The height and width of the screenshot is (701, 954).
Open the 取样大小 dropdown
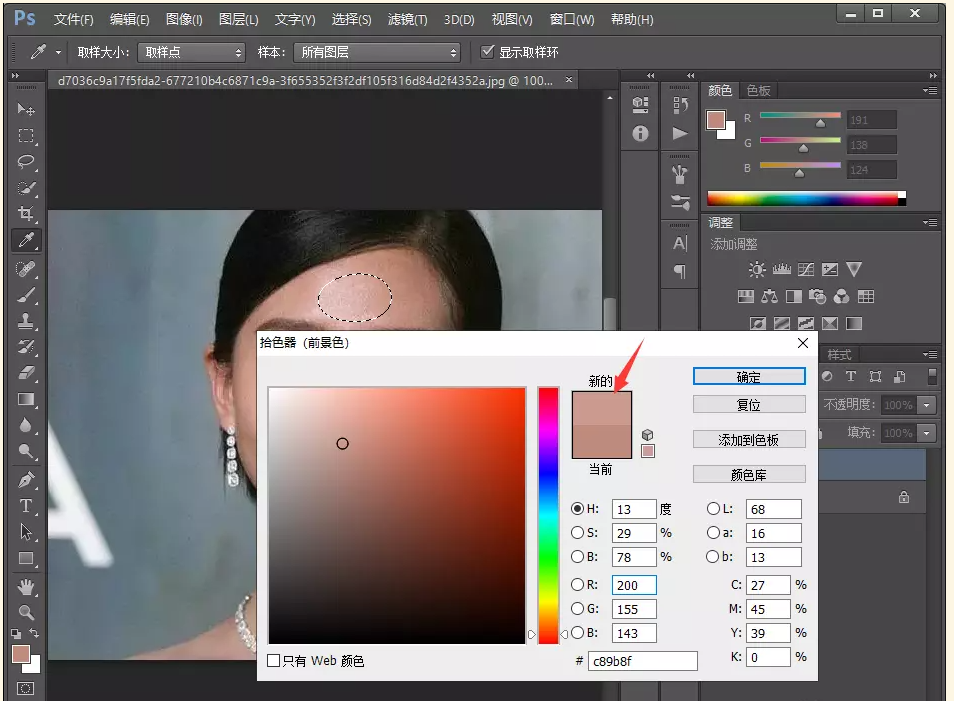click(190, 52)
